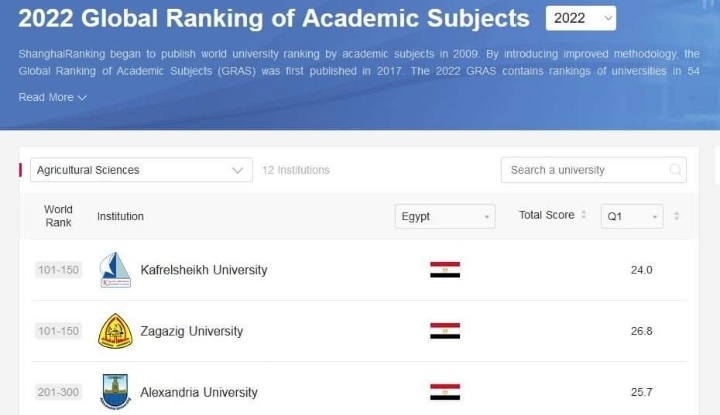Focus the Search a university field
720x415 pixels.
[585, 170]
